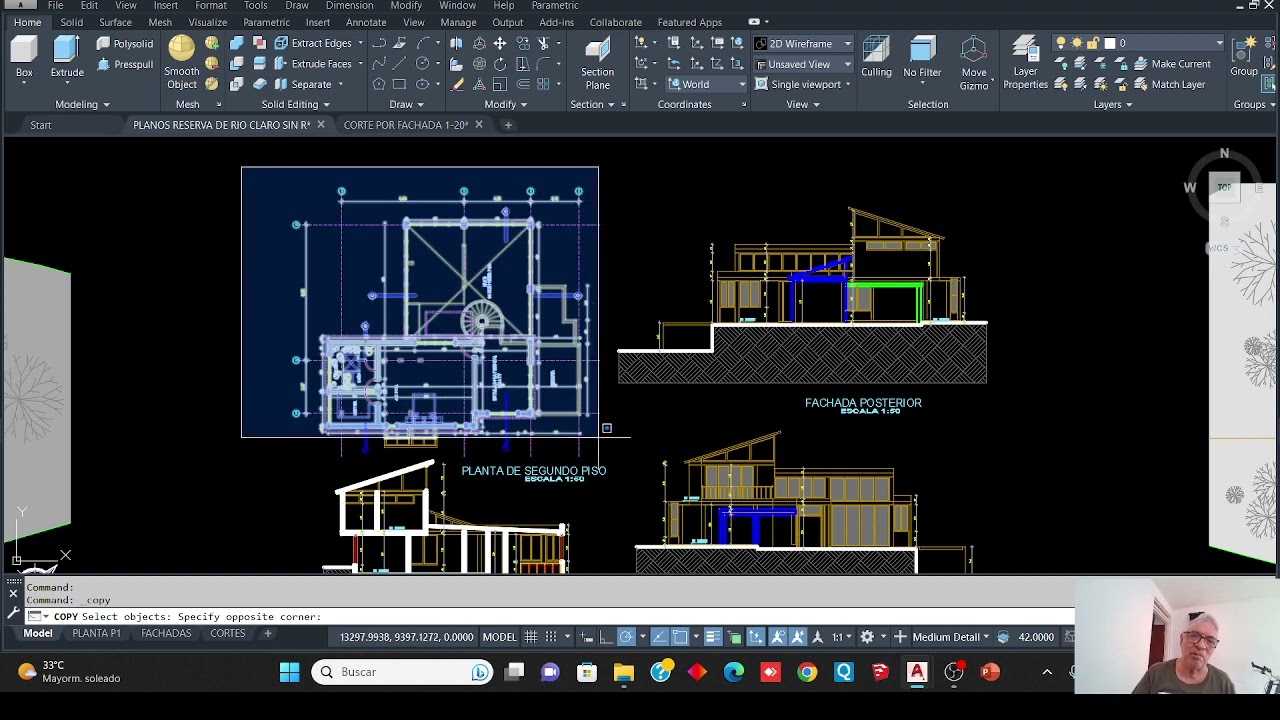This screenshot has width=1280, height=720.
Task: Open the Medium Detail dropdown
Action: pos(950,637)
